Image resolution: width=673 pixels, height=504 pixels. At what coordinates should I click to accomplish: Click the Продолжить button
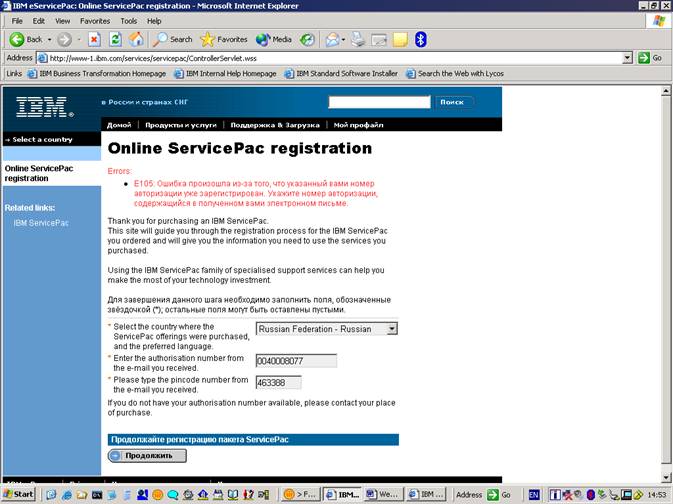tap(147, 455)
